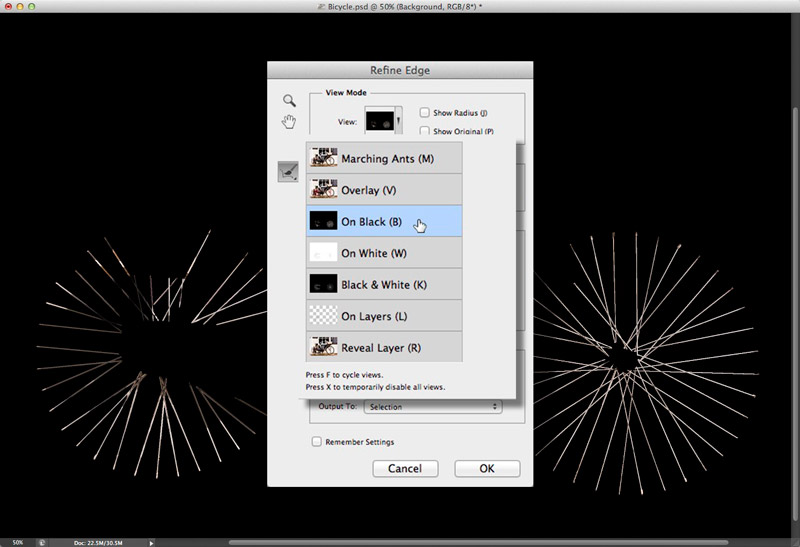Click the On White preview thumbnail
Viewport: 800px width, 547px height.
point(322,253)
